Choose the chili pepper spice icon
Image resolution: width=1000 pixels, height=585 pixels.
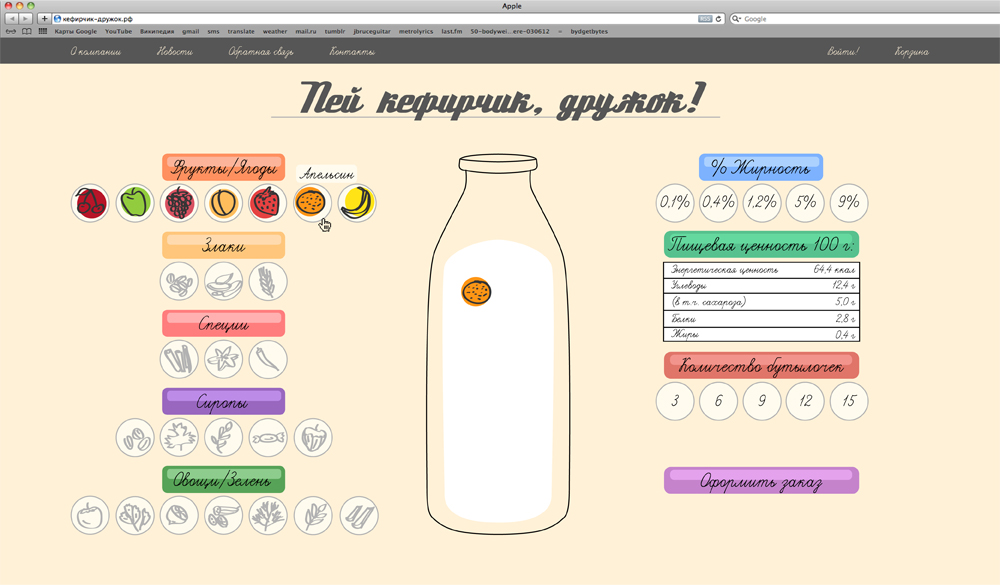pos(268,360)
